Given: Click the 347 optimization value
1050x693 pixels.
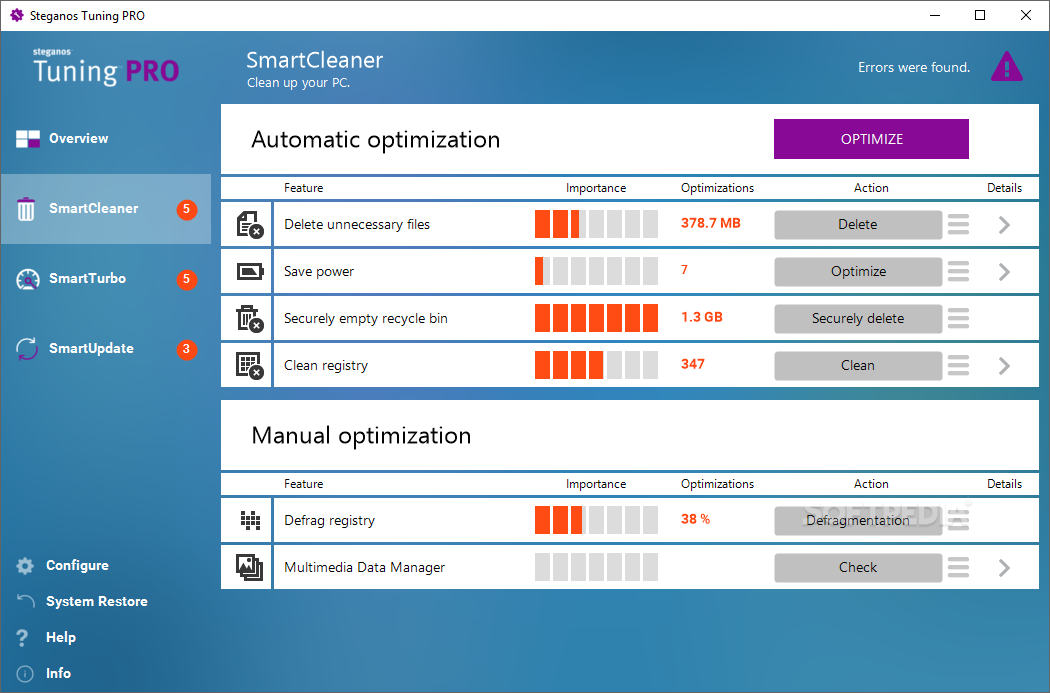Looking at the screenshot, I should (692, 364).
